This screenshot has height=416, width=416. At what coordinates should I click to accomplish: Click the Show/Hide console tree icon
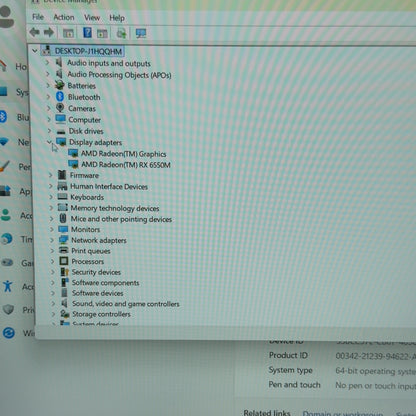pyautogui.click(x=68, y=33)
